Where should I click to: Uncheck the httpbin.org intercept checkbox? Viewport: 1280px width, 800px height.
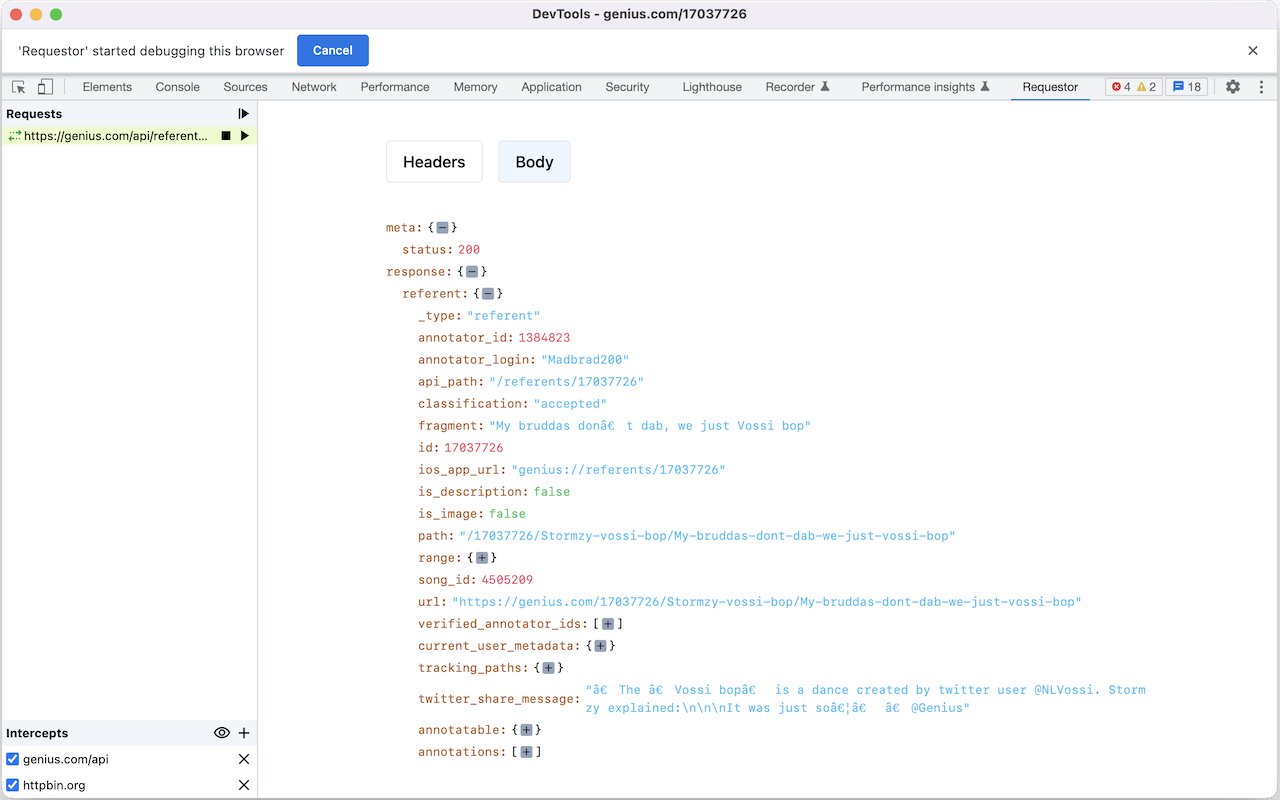tap(13, 785)
